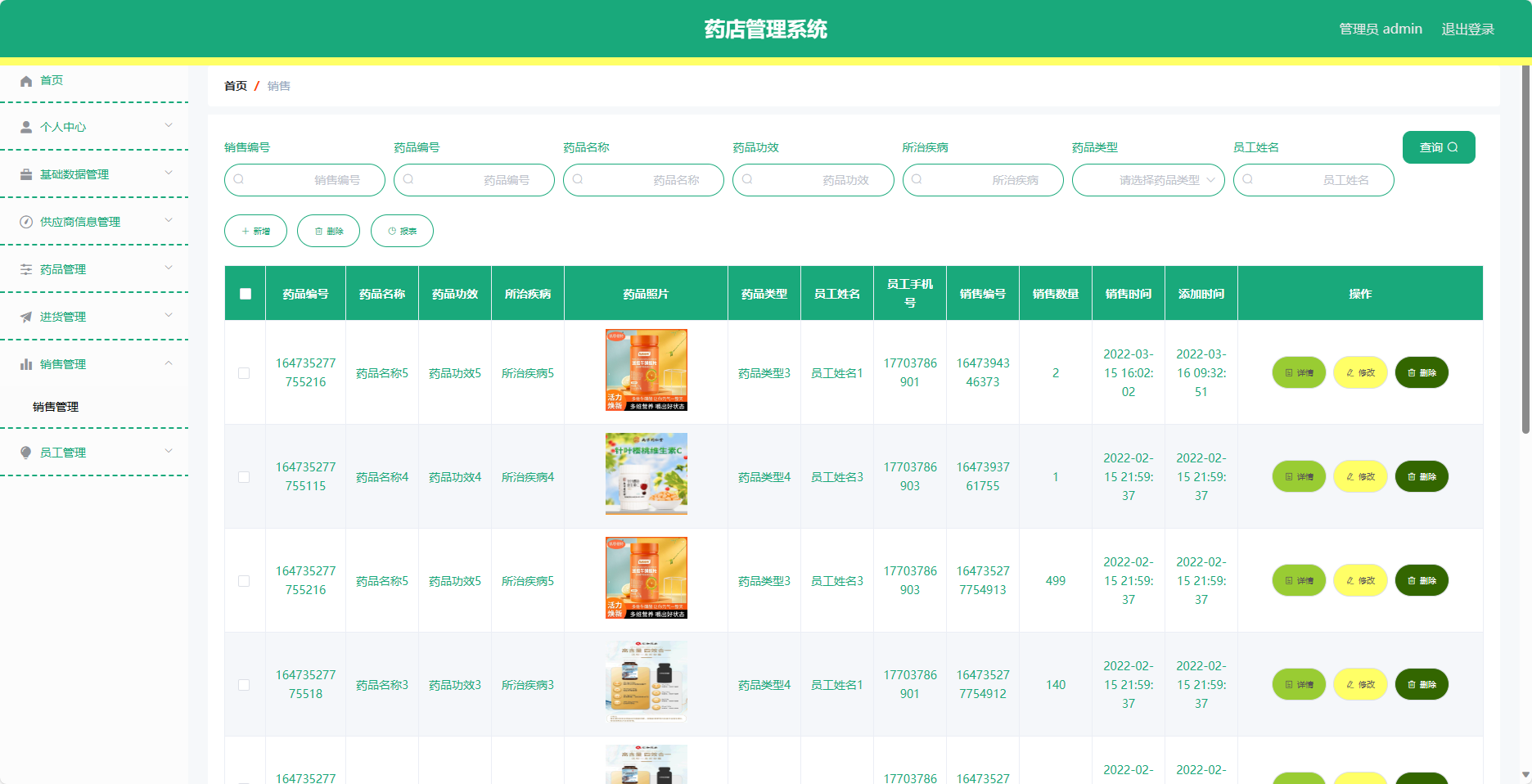Open the drug photo in 药品名称3 row

(647, 682)
